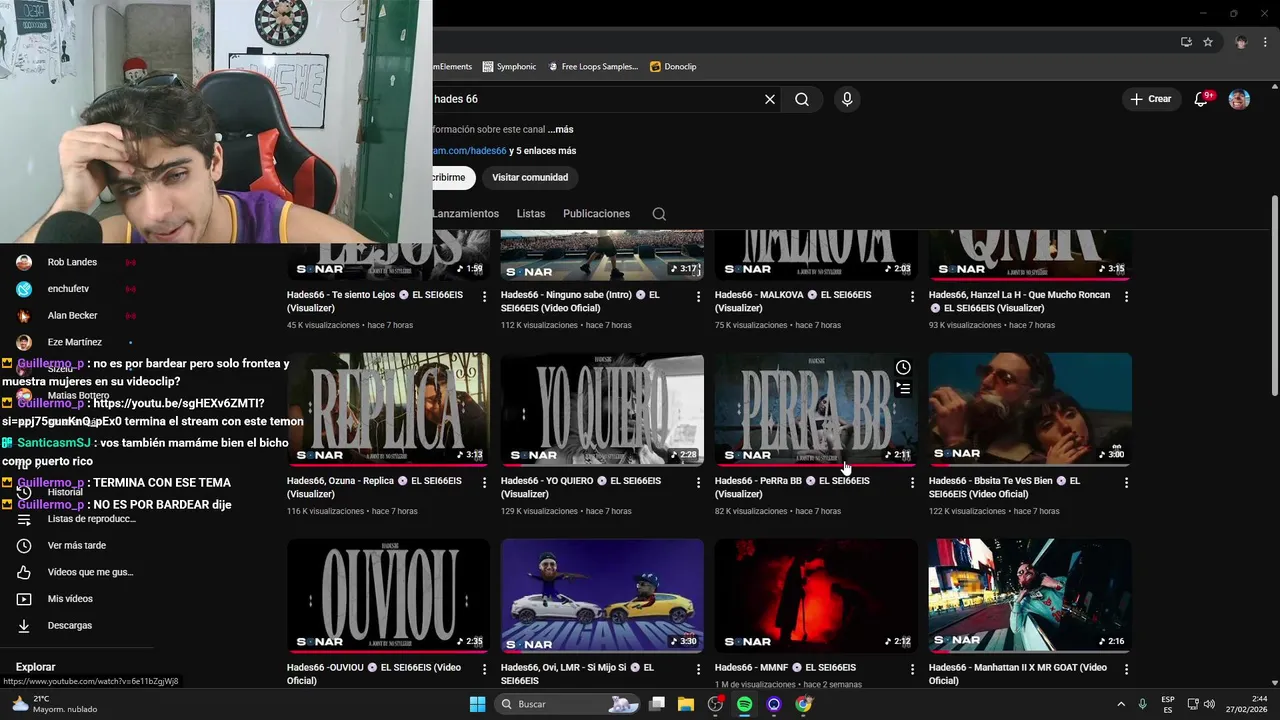
Task: Open the hades66 profile link
Action: point(470,151)
